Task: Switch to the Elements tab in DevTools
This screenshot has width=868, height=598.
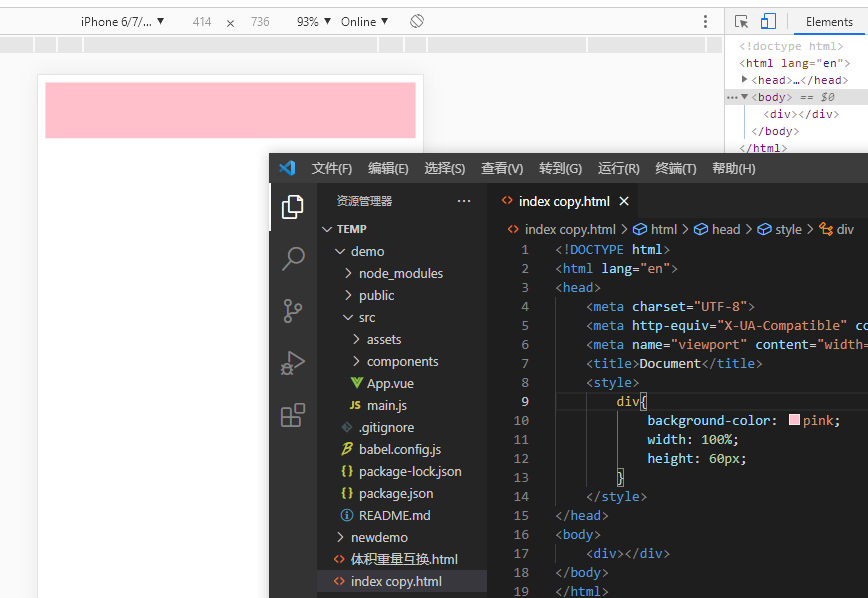Action: 829,22
